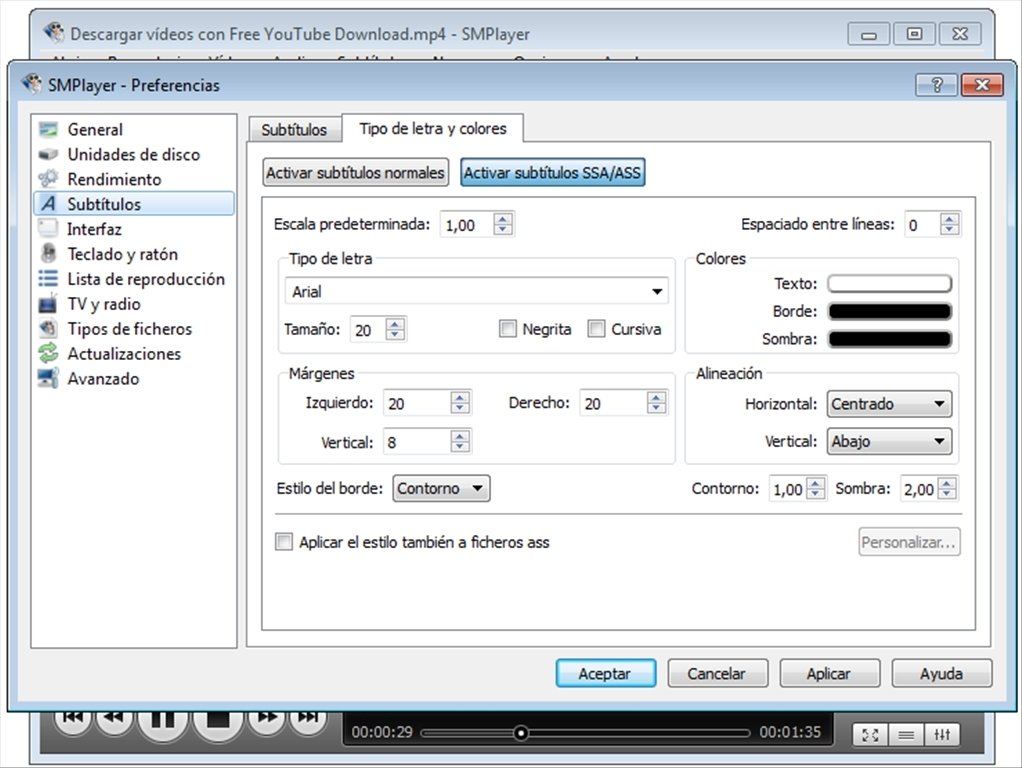Click the SMPlayer icon in the main player title bar
This screenshot has height=768, width=1022.
53,33
